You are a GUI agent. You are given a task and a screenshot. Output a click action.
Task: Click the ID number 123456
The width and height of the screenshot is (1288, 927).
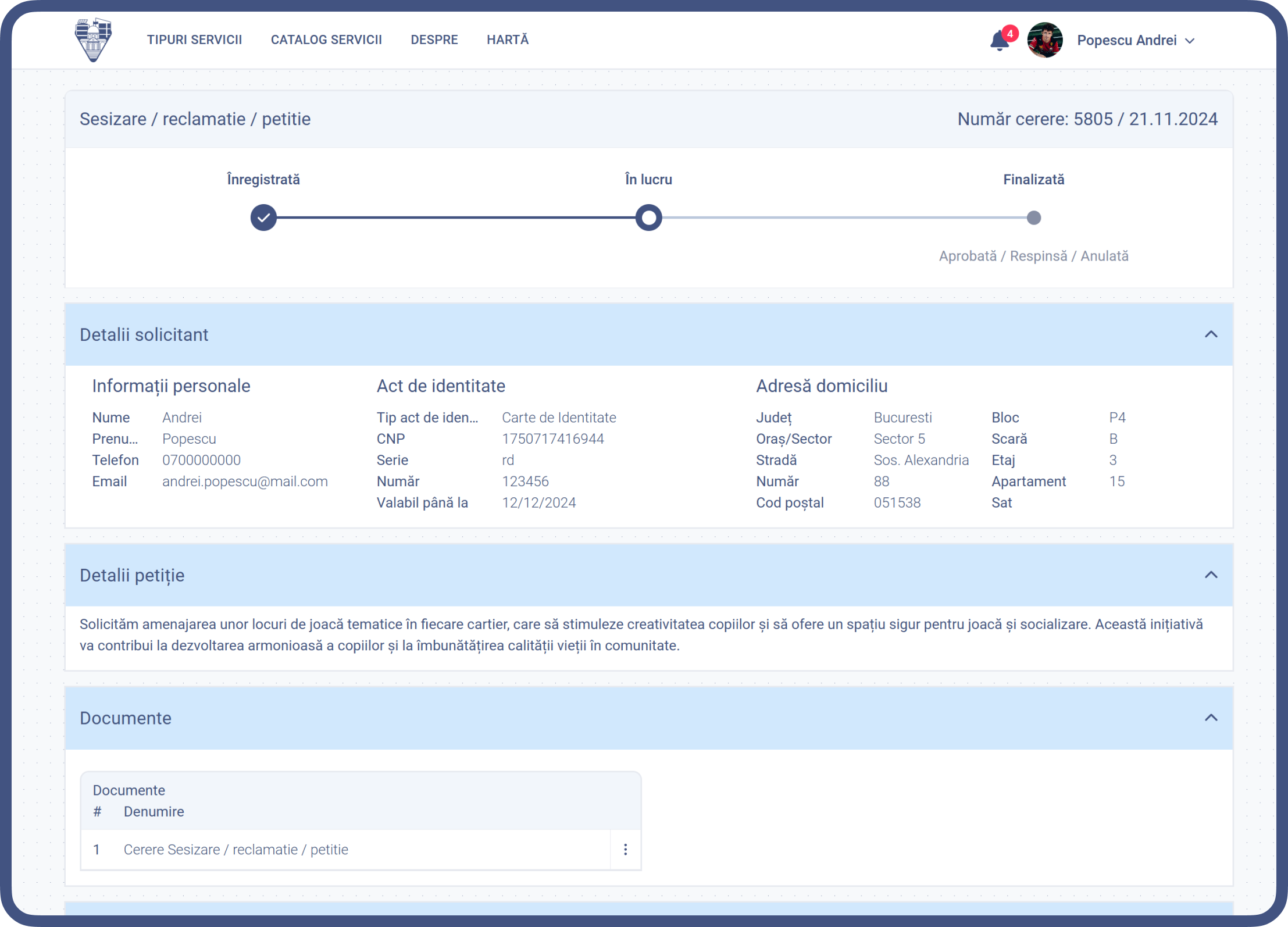(x=525, y=482)
